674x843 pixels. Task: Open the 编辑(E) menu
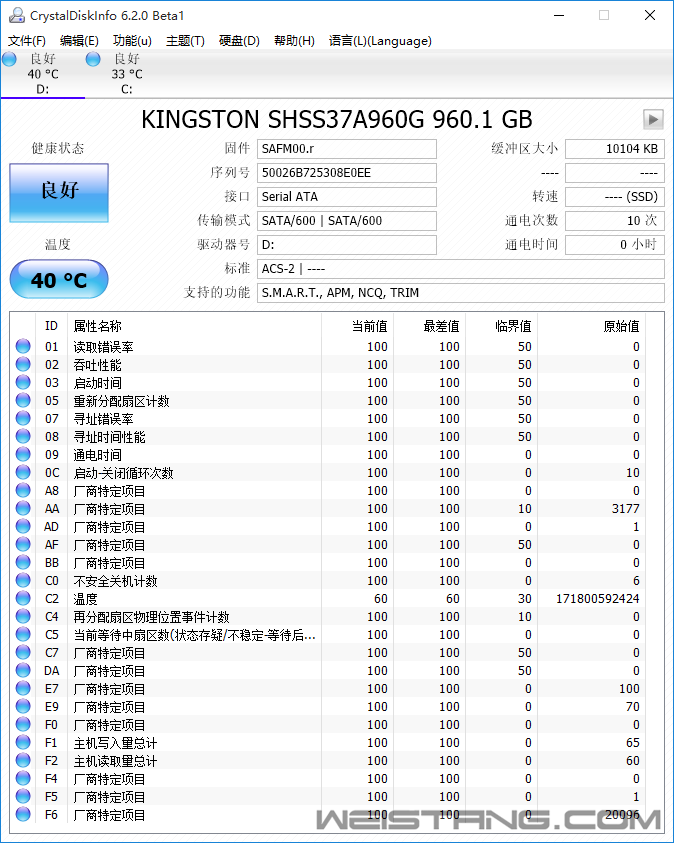79,41
